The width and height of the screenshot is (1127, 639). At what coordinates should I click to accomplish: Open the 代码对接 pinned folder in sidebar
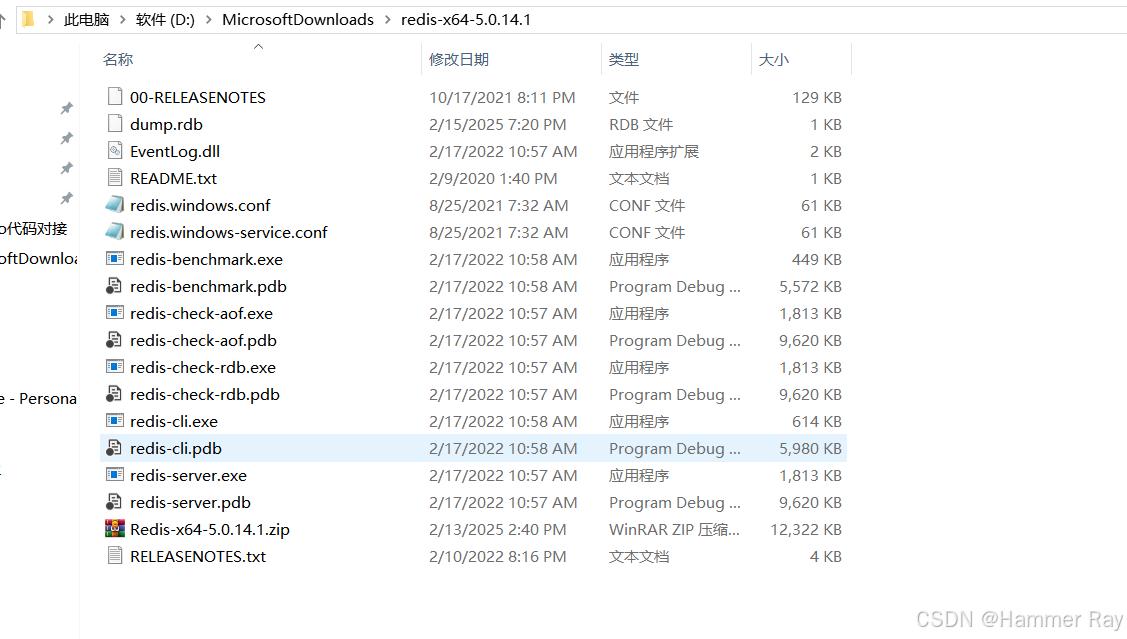tap(34, 229)
